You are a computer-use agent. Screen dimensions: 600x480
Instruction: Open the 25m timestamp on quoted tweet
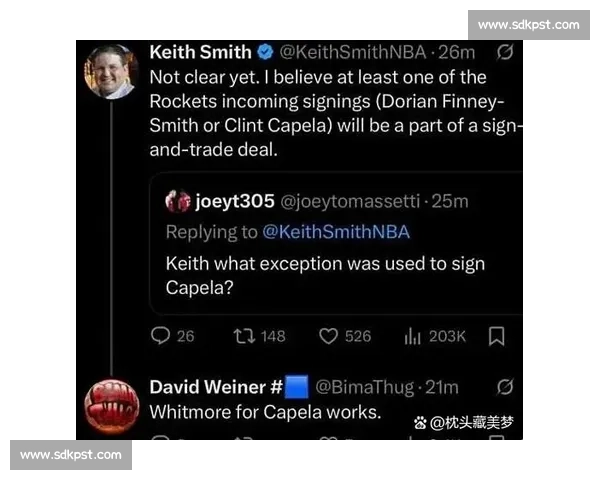[451, 201]
